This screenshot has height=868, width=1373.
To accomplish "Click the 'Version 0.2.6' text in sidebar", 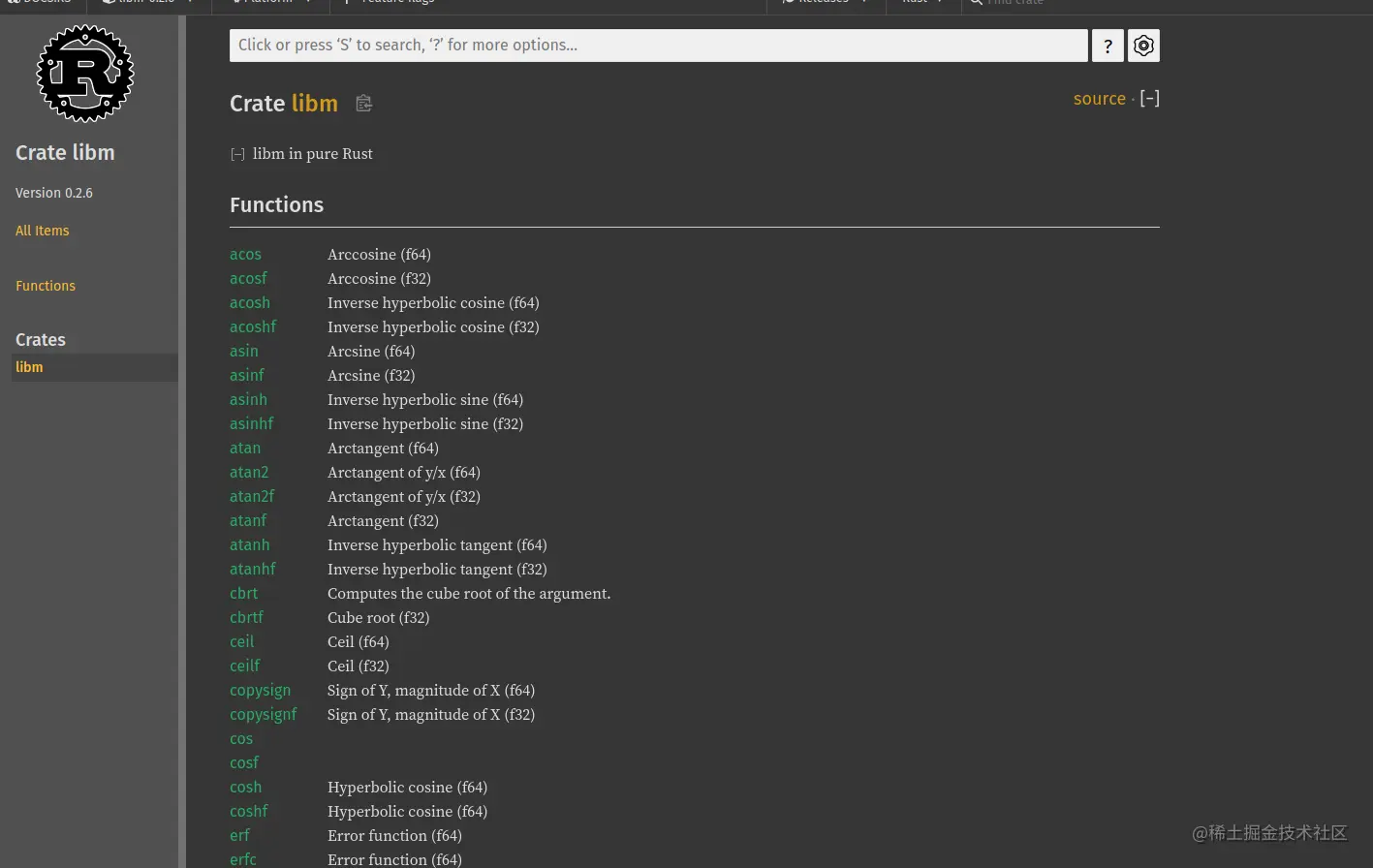I will (54, 193).
